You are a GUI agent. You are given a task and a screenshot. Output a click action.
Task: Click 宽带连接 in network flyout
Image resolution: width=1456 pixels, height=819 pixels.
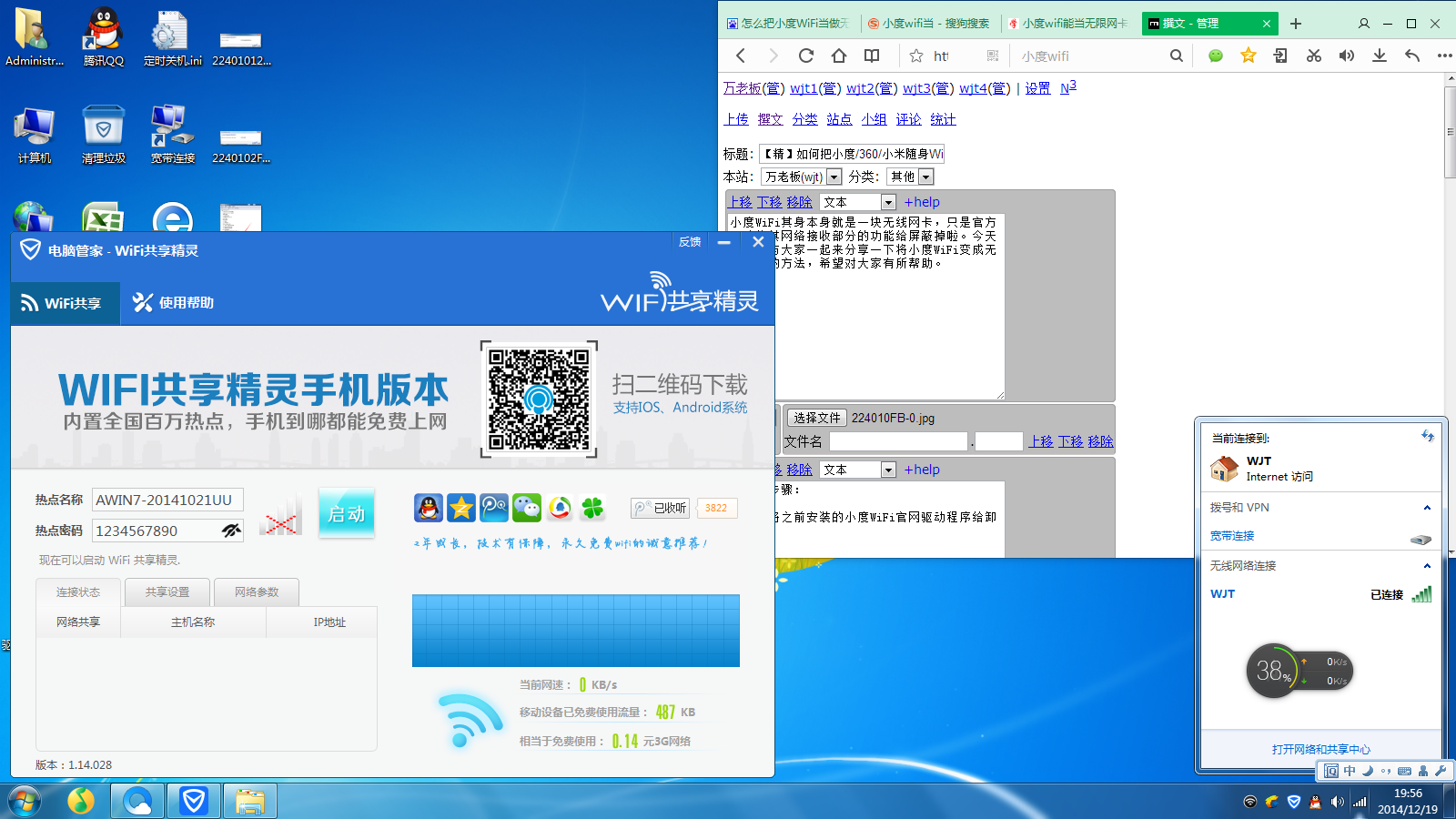click(1232, 536)
